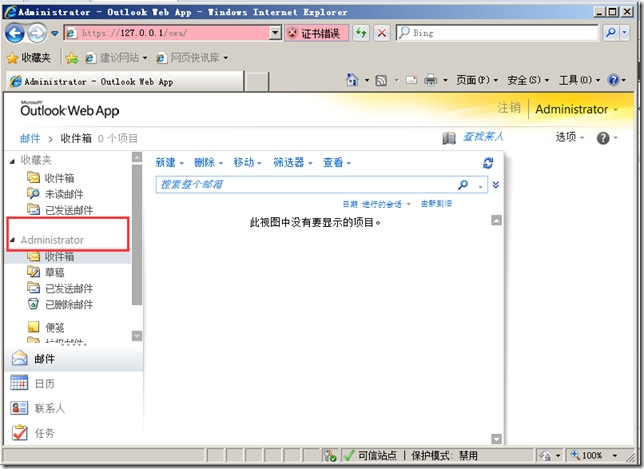Click the Home page icon
644x469 pixels.
tap(352, 80)
